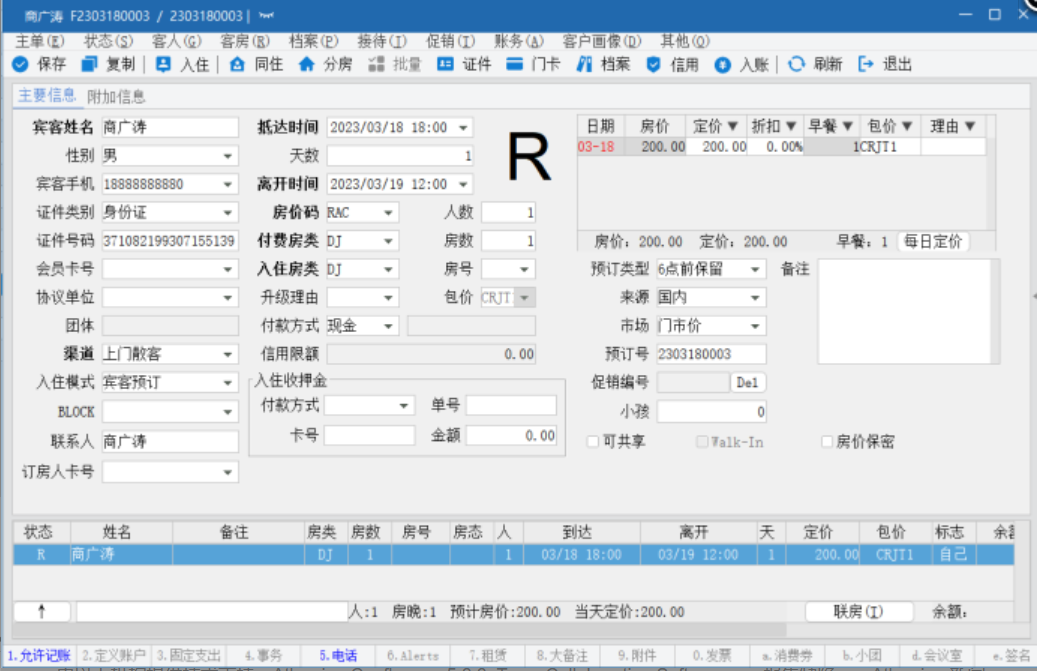Click the deposit 金额 input field
This screenshot has width=1037, height=671.
coord(511,436)
